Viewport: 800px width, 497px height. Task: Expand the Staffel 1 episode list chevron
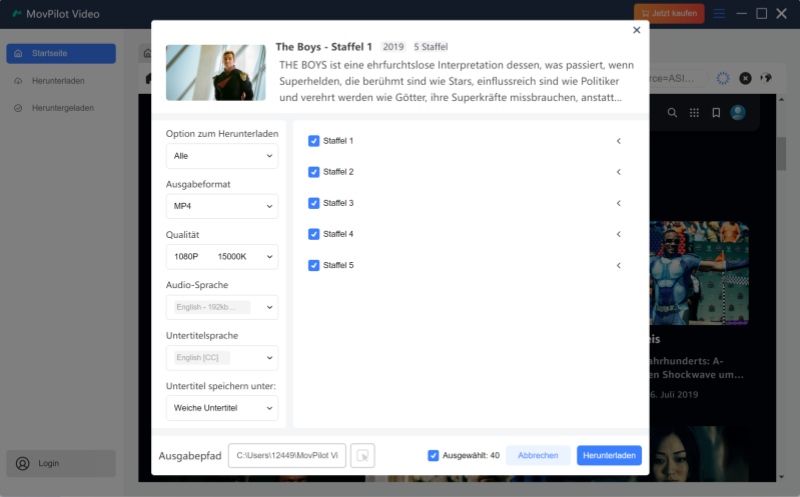click(618, 141)
